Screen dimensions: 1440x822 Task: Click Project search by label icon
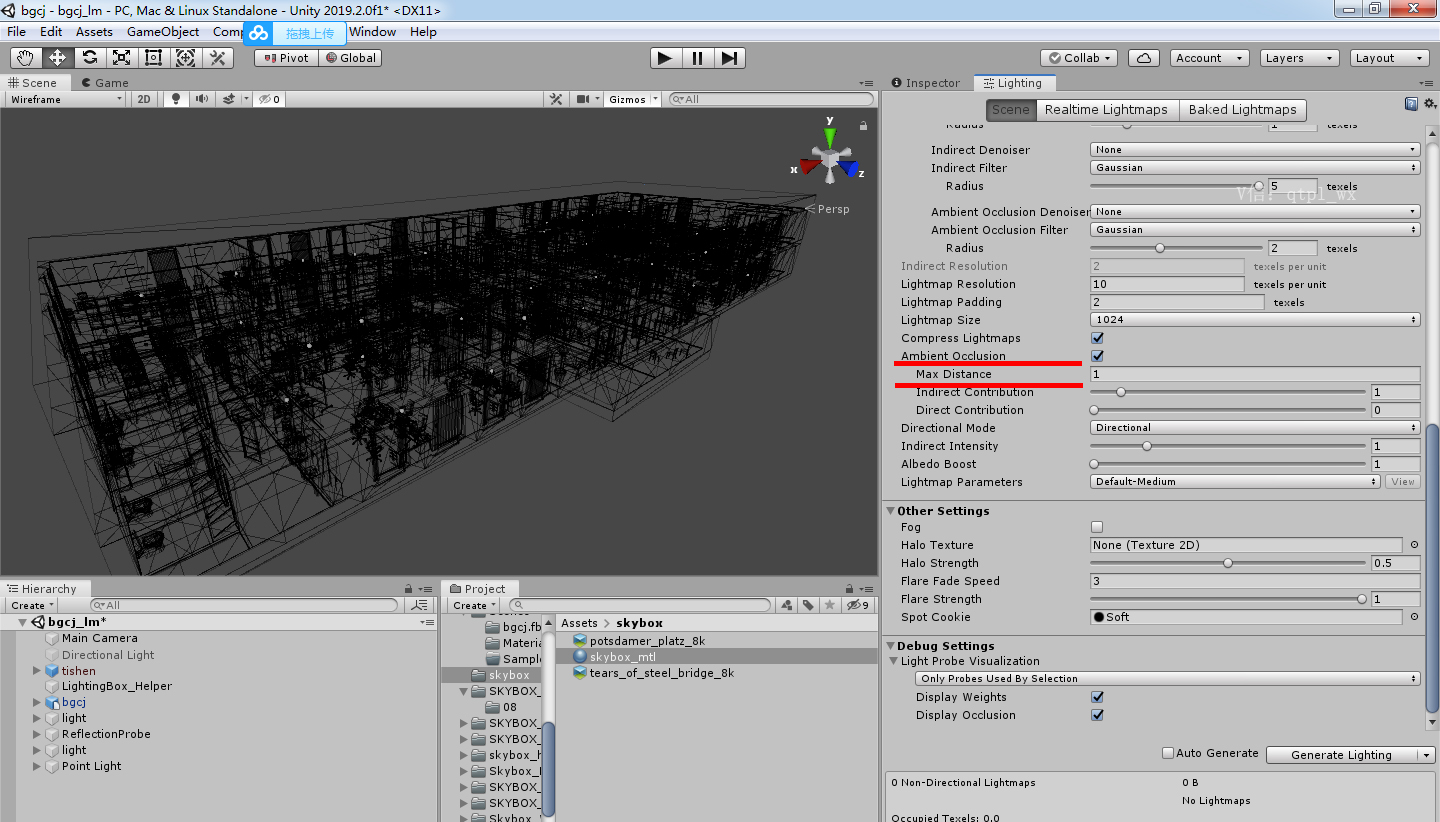click(808, 605)
